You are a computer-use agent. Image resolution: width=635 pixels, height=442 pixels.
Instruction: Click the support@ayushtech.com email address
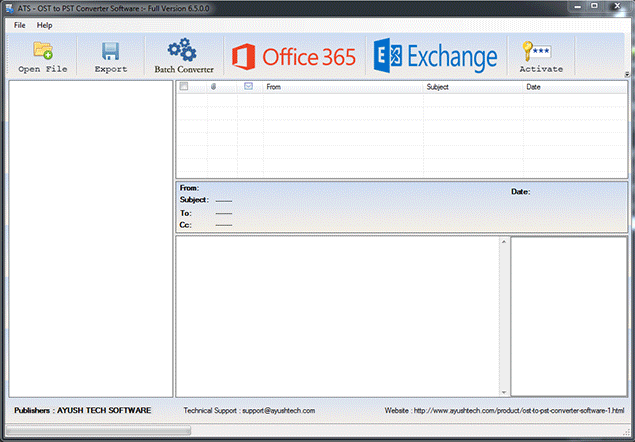(x=278, y=411)
